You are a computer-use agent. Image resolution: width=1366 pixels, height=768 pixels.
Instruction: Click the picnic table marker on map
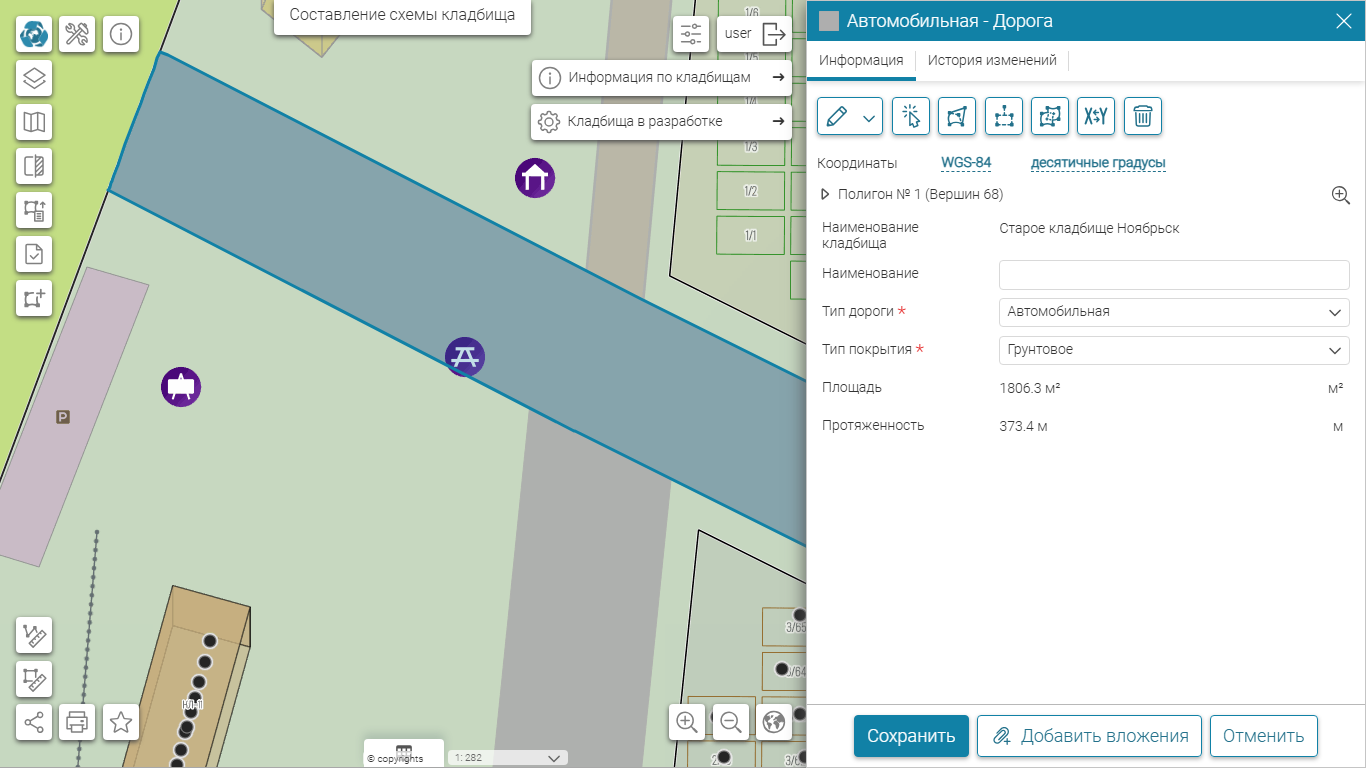coord(465,356)
